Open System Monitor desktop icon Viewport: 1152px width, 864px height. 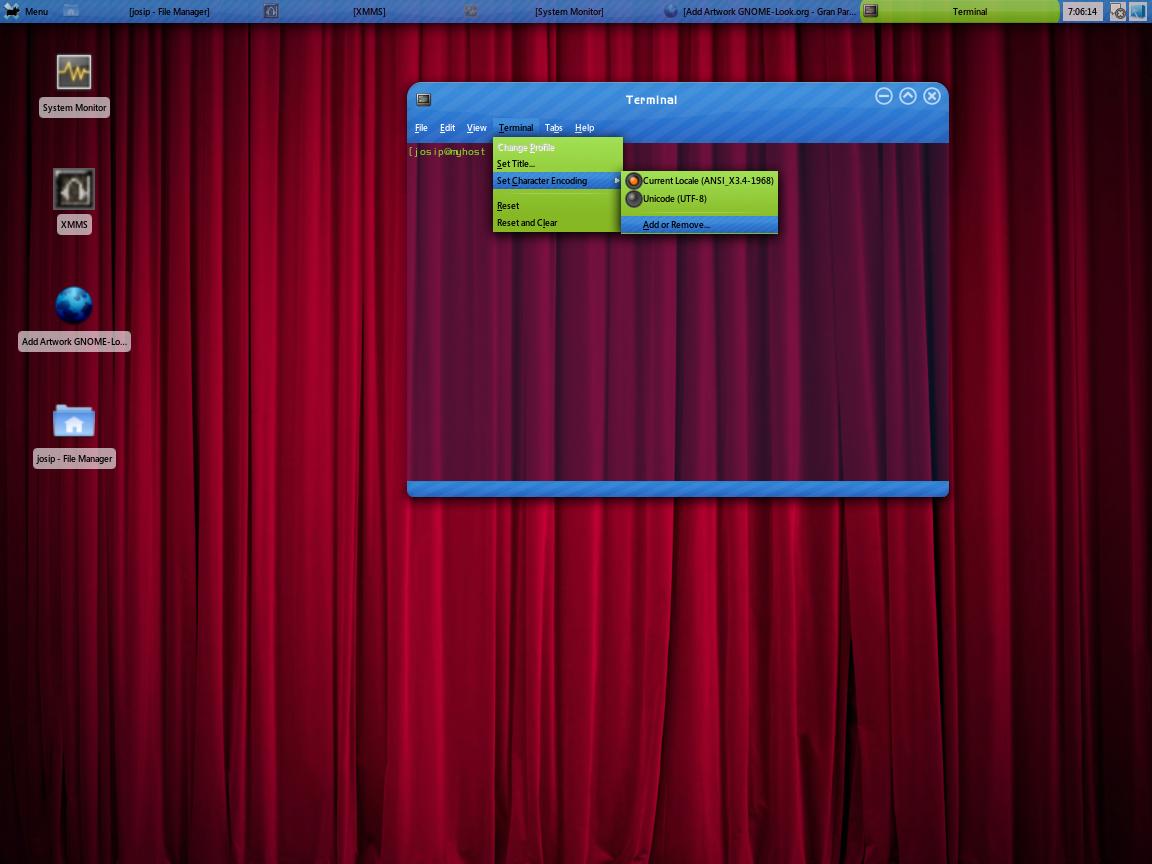tap(74, 72)
